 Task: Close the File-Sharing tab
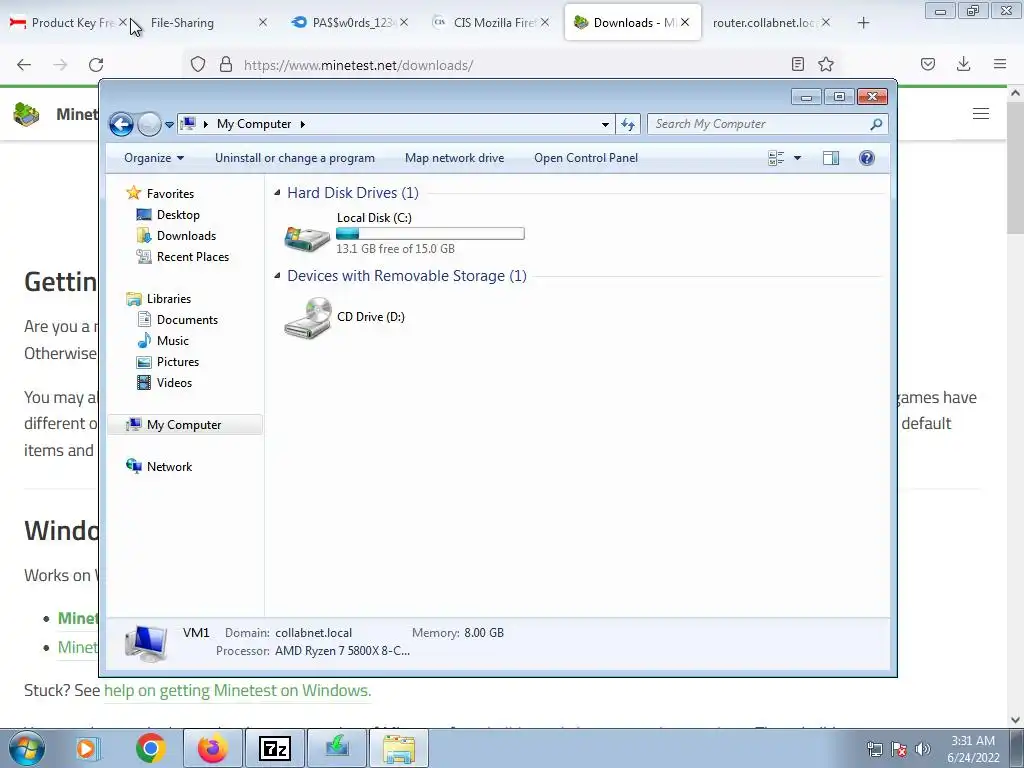point(263,22)
